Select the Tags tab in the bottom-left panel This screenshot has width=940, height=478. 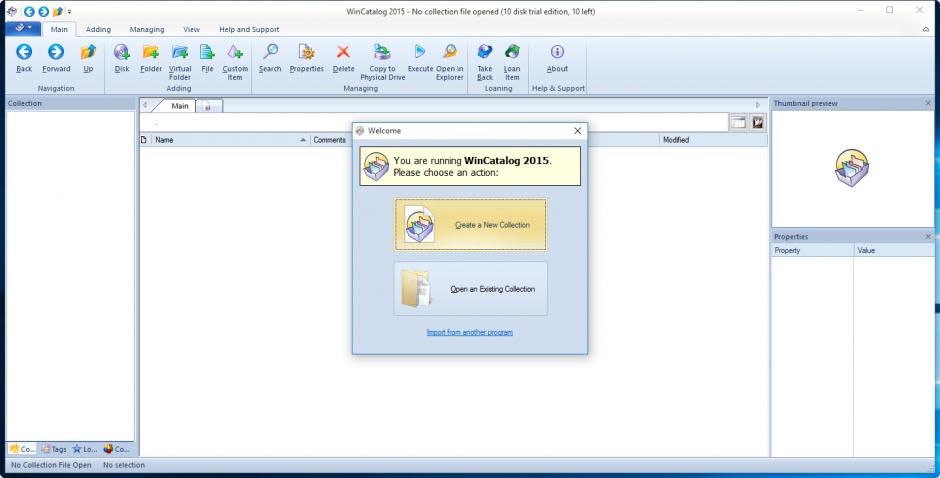click(54, 449)
